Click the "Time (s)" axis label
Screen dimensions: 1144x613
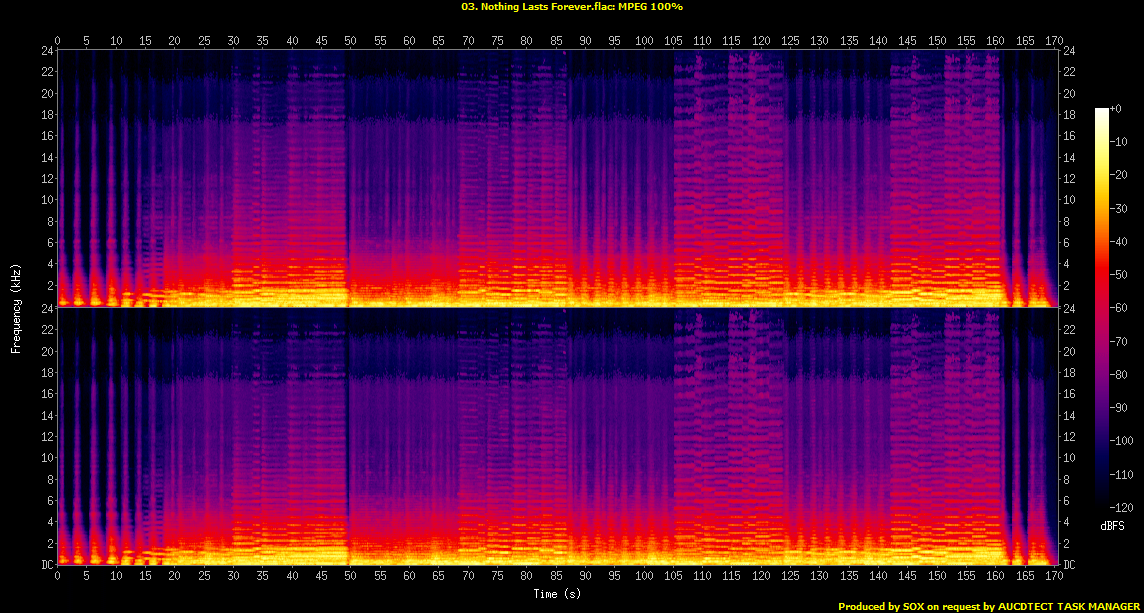click(557, 594)
